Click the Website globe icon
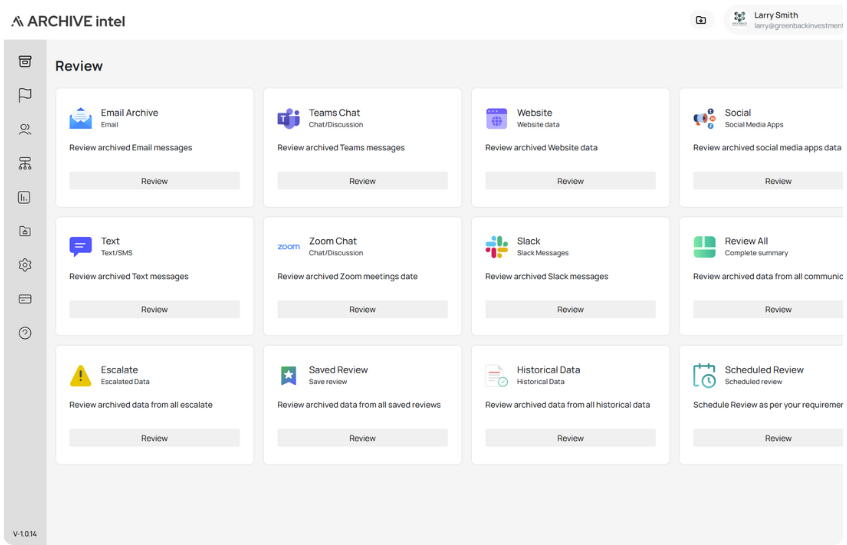 (496, 118)
